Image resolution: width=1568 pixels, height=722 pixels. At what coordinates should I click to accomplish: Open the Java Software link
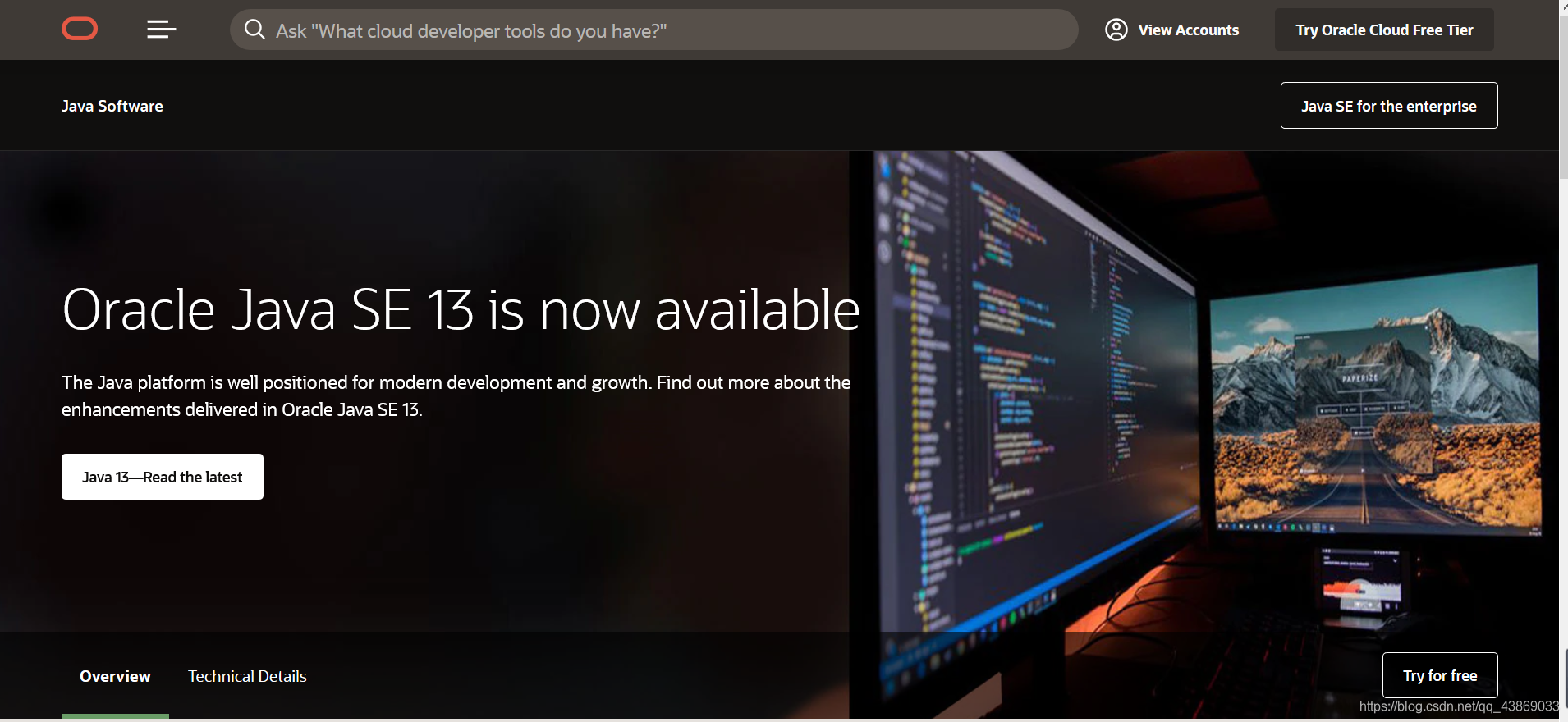(x=112, y=106)
